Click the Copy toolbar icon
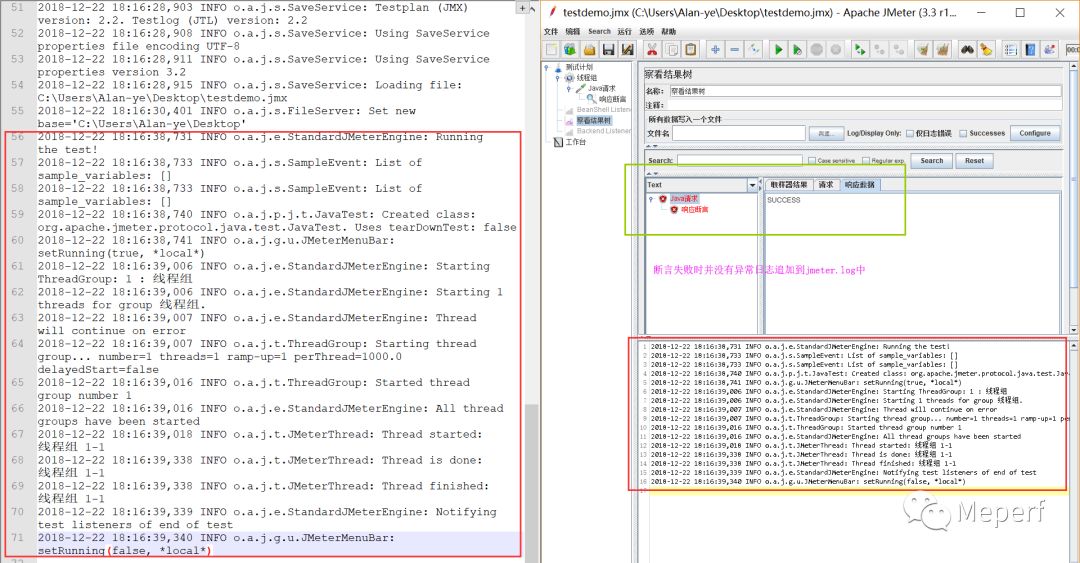The width and height of the screenshot is (1080, 563). pyautogui.click(x=671, y=50)
